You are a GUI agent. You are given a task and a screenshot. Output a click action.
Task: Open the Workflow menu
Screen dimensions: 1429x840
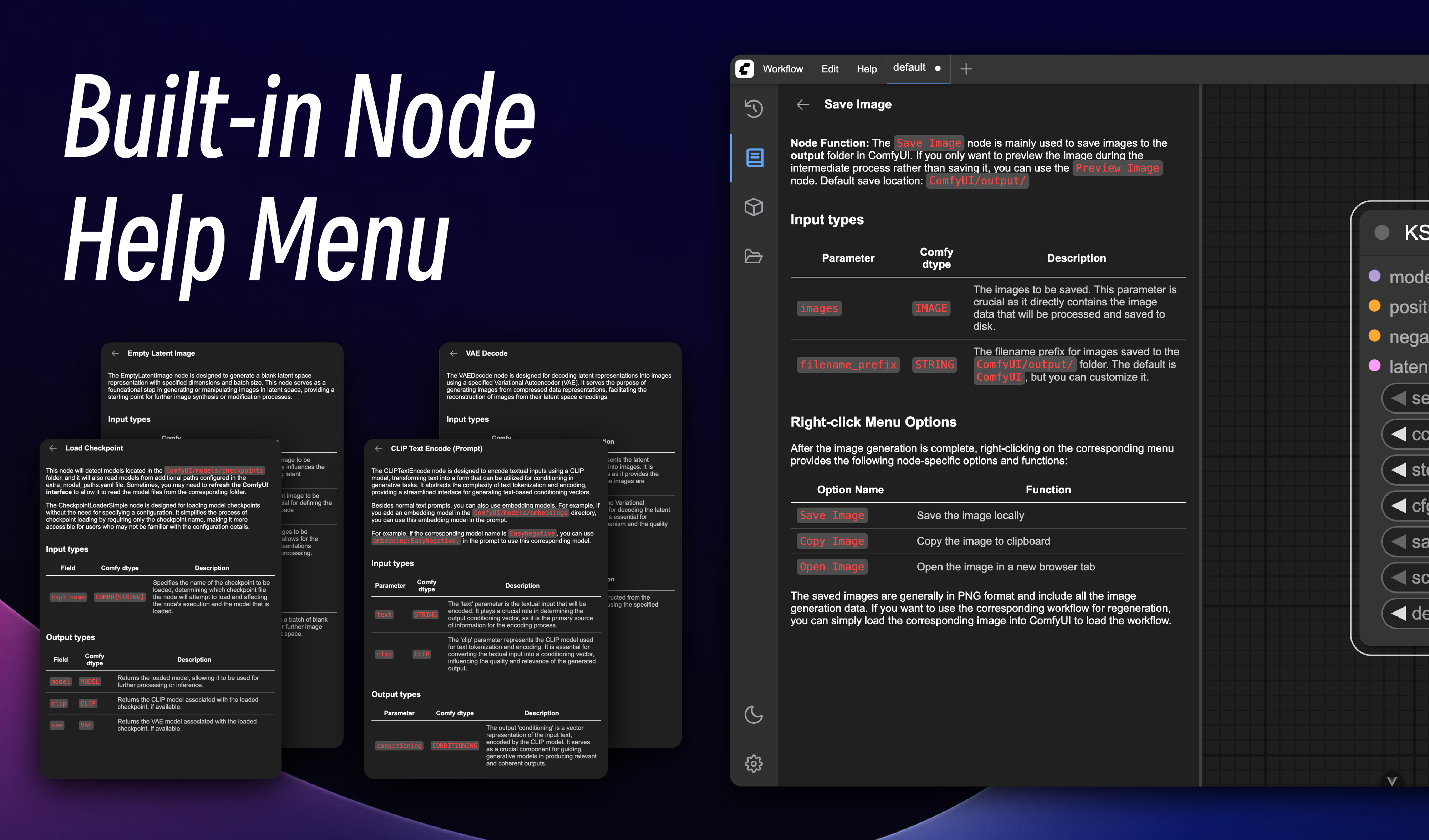(x=783, y=68)
